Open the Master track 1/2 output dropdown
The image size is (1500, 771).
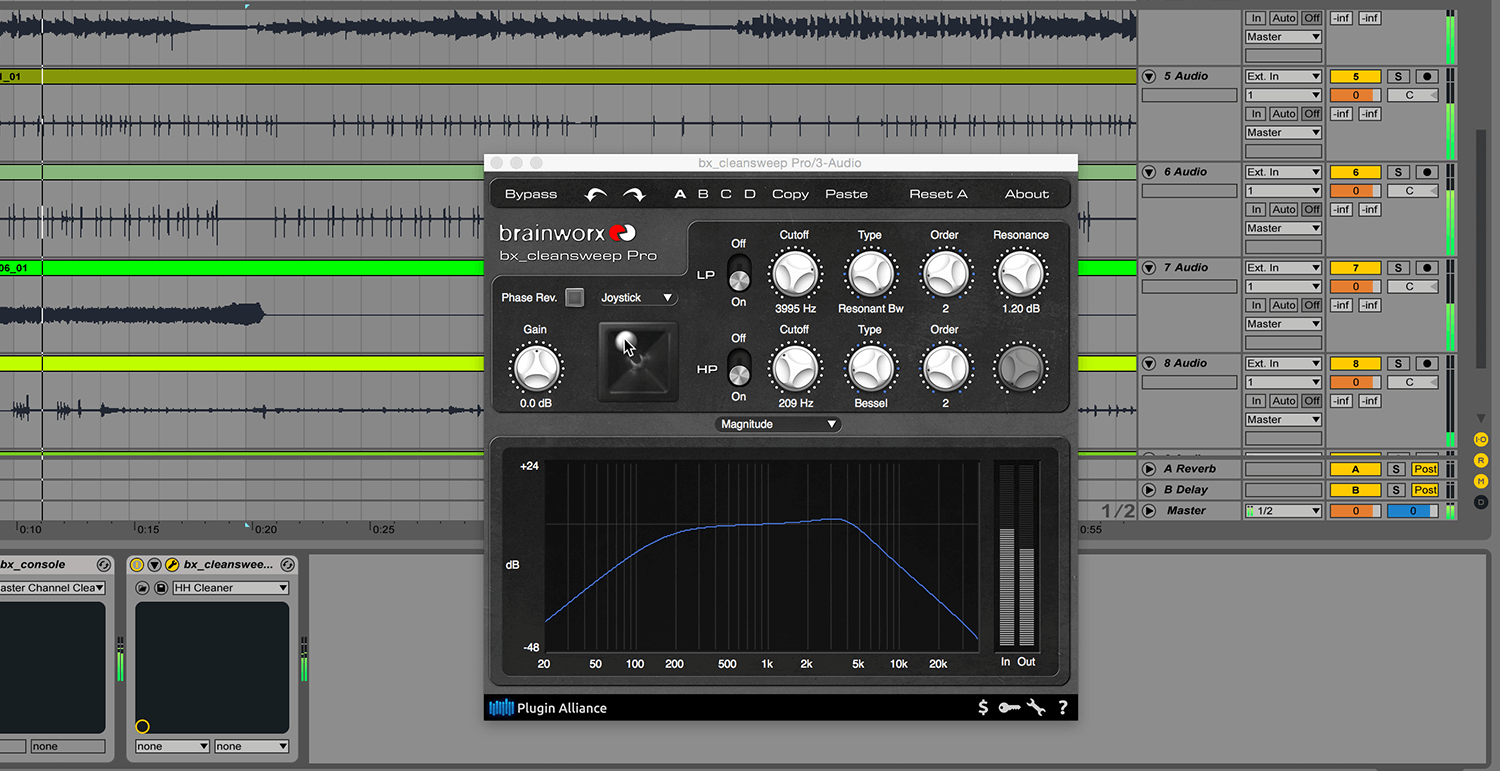(1284, 511)
